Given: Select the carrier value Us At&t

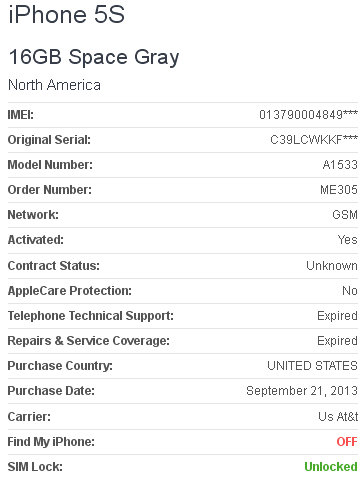Looking at the screenshot, I should tap(338, 417).
